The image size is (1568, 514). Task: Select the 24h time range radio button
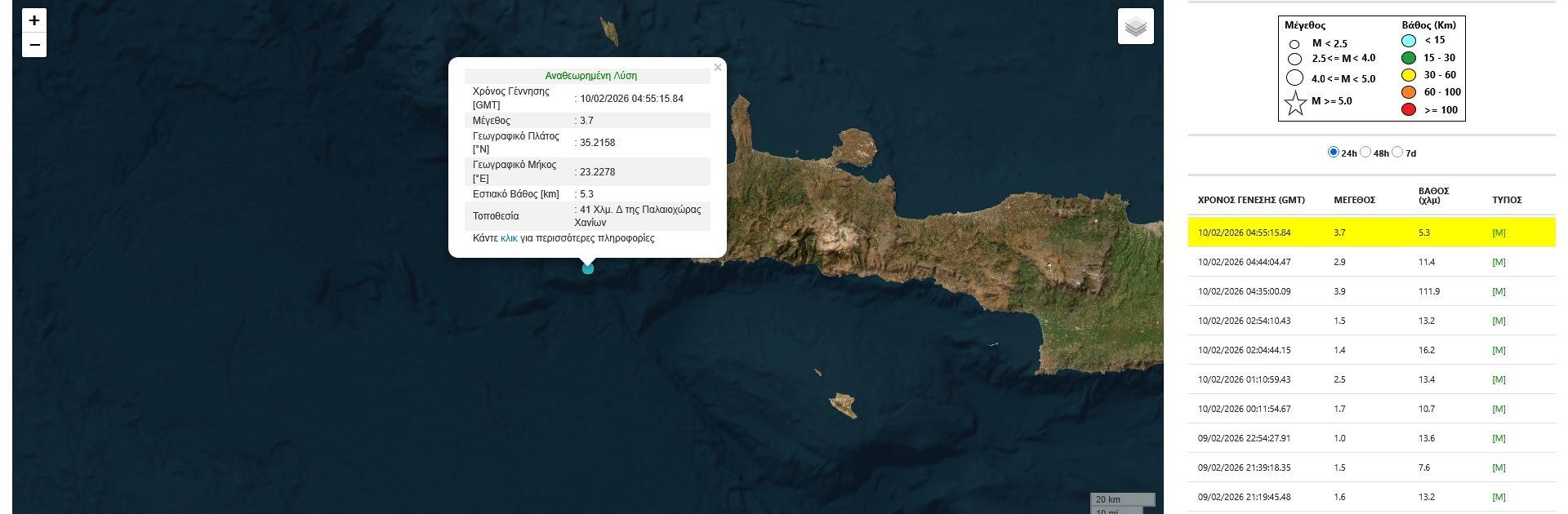[x=1334, y=153]
